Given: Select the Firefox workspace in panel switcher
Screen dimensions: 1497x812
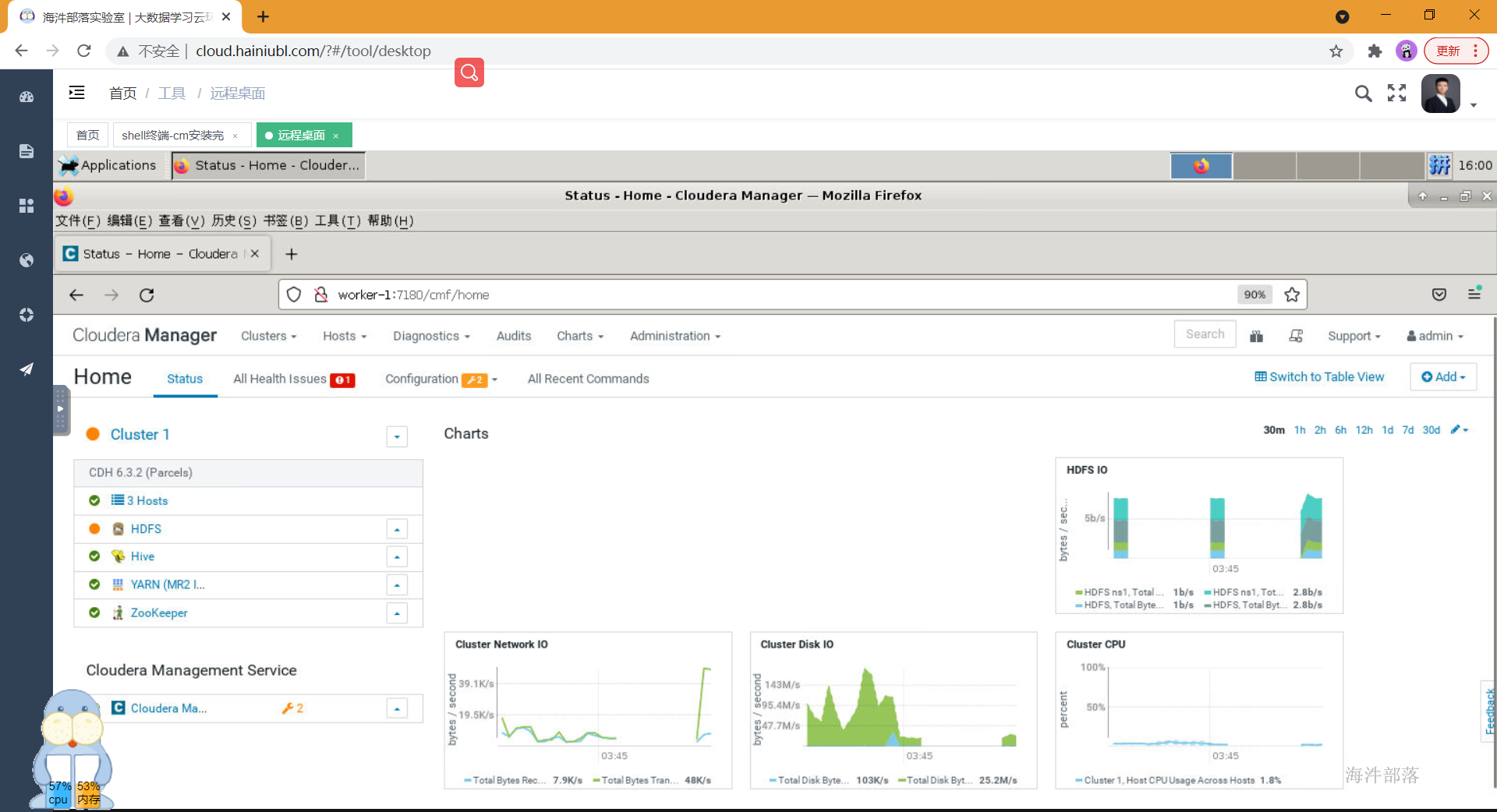Looking at the screenshot, I should click(x=1201, y=166).
